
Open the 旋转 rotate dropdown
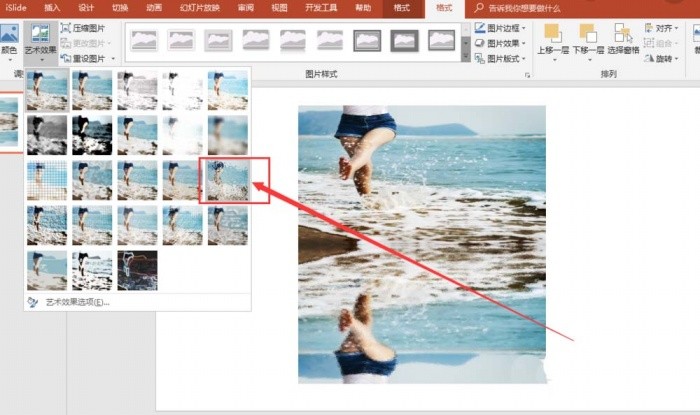click(662, 58)
